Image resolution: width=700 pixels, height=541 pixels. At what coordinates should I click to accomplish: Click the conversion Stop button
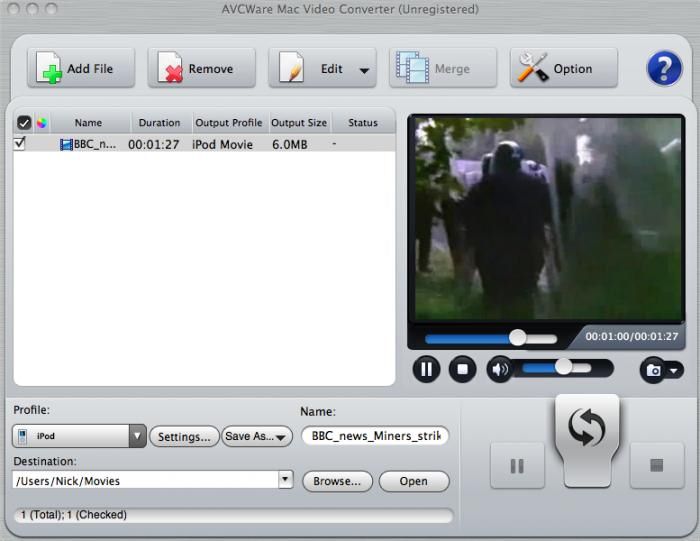[x=657, y=466]
